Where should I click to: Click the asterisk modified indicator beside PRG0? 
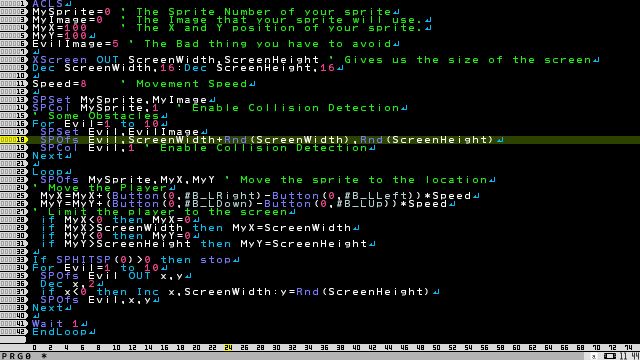click(x=44, y=356)
